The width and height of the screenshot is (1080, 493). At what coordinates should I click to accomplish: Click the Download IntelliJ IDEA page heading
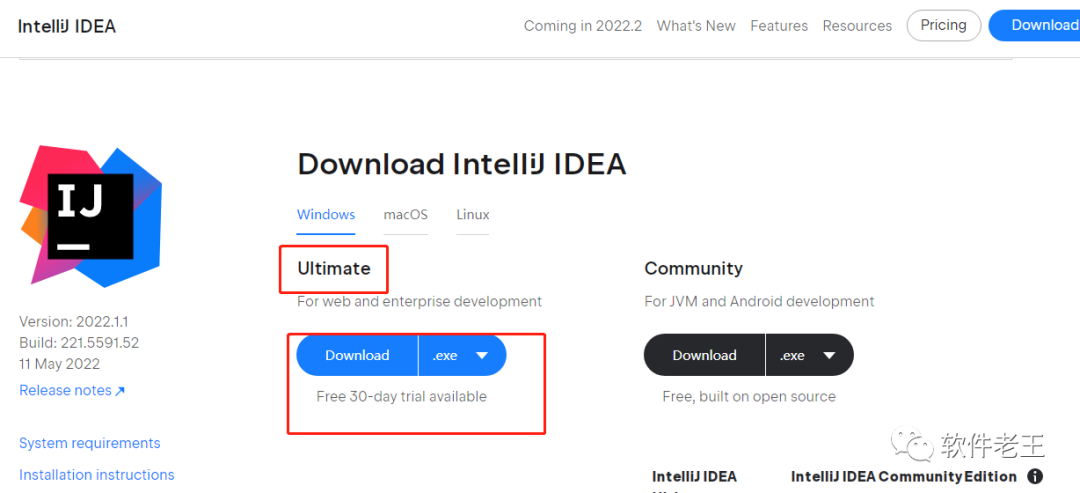[x=461, y=165]
